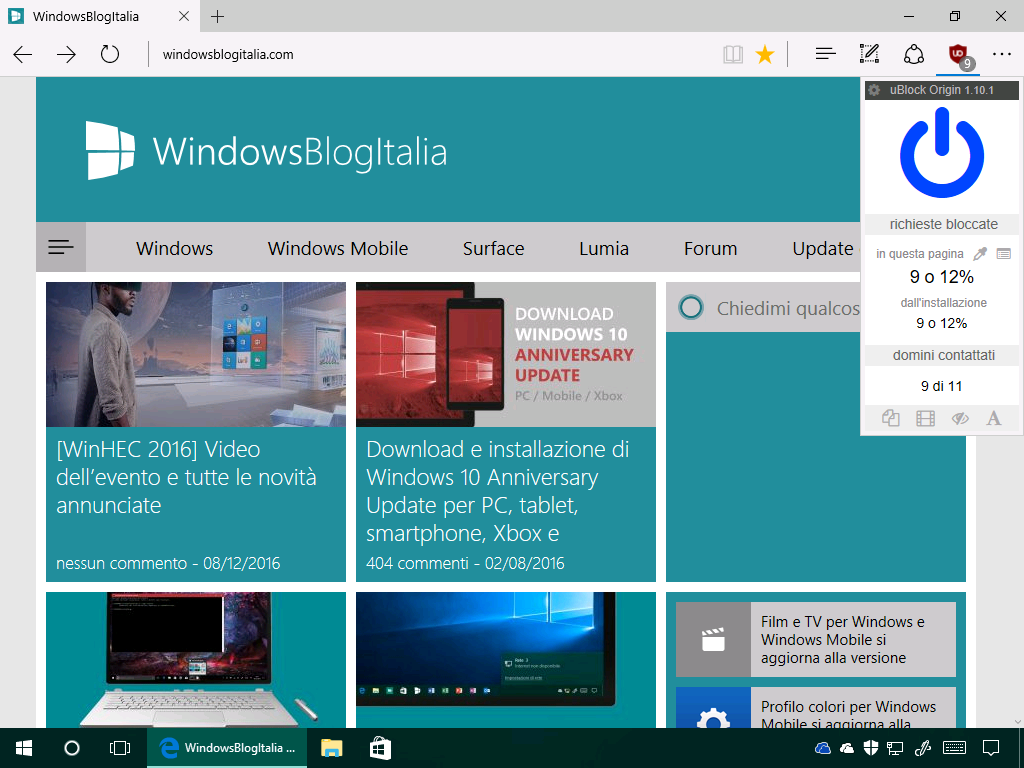Click the Cortana-style circle search icon
This screenshot has height=768, width=1024.
click(691, 307)
